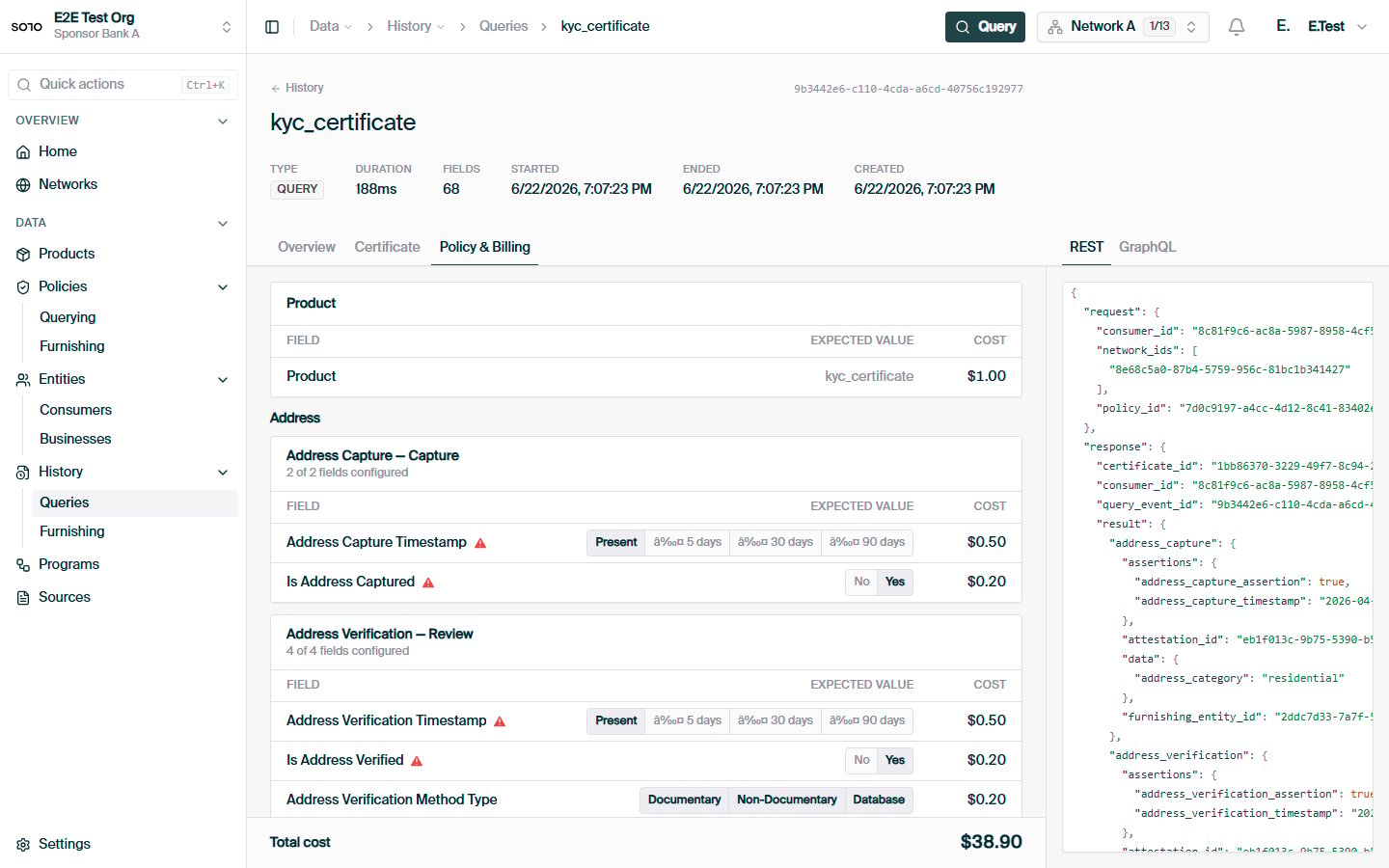Select Non-Documentary verification method type

pos(787,800)
